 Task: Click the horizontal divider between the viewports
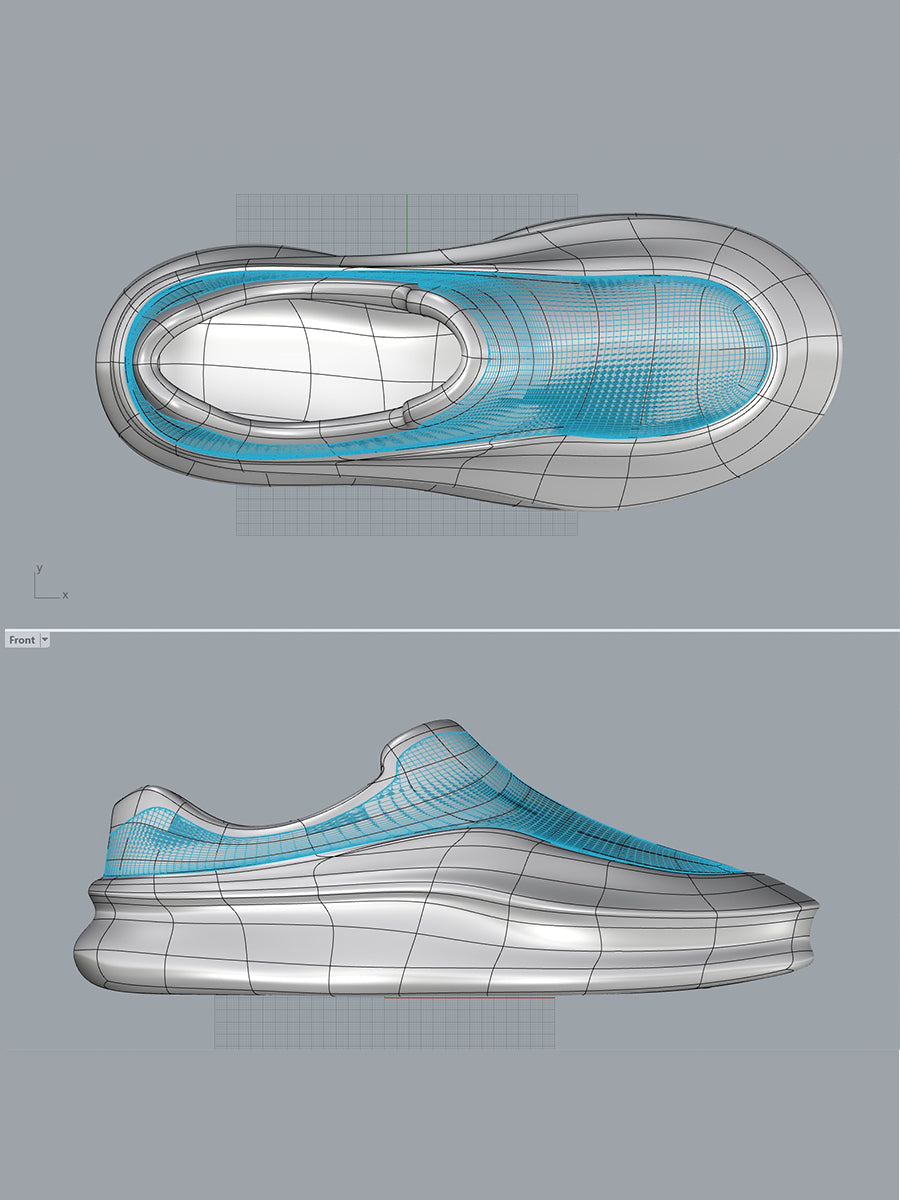click(450, 629)
